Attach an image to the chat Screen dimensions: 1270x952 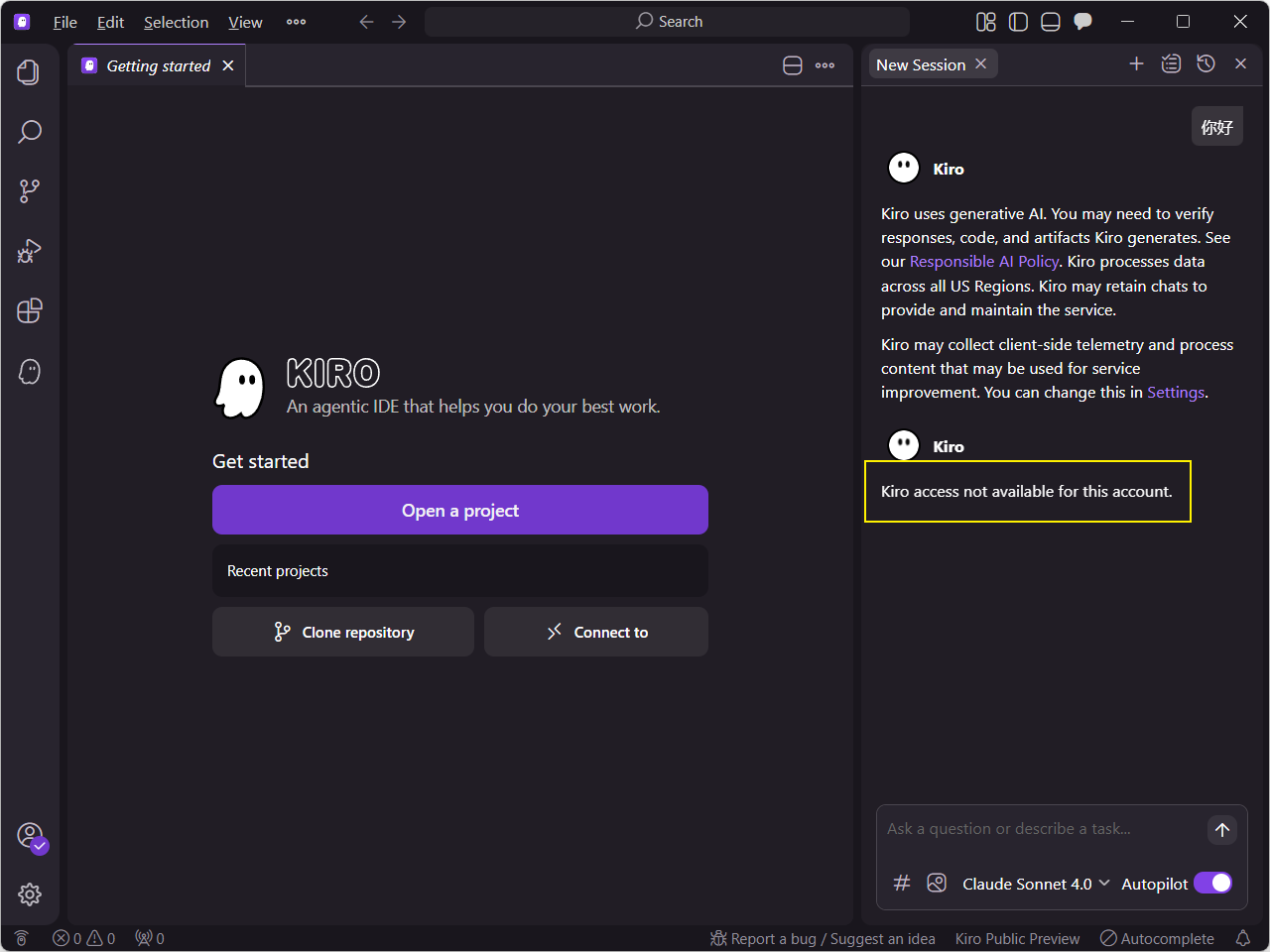[936, 883]
